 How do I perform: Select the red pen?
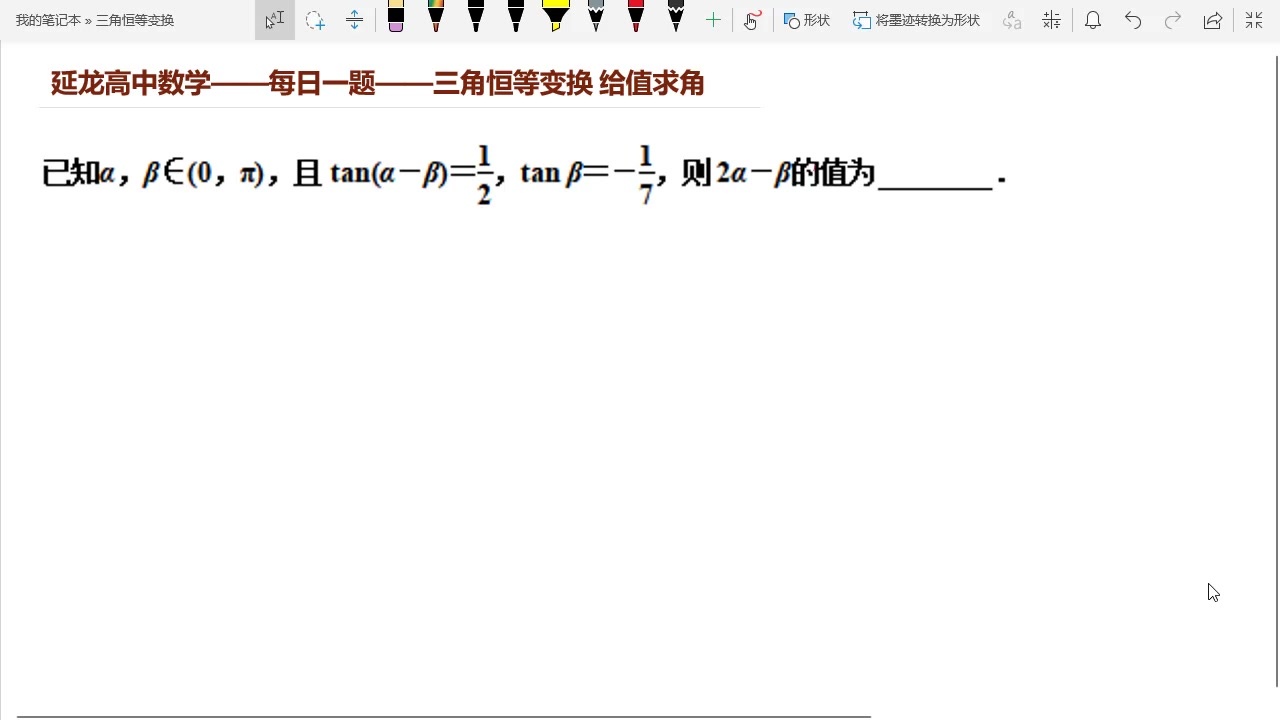[636, 16]
